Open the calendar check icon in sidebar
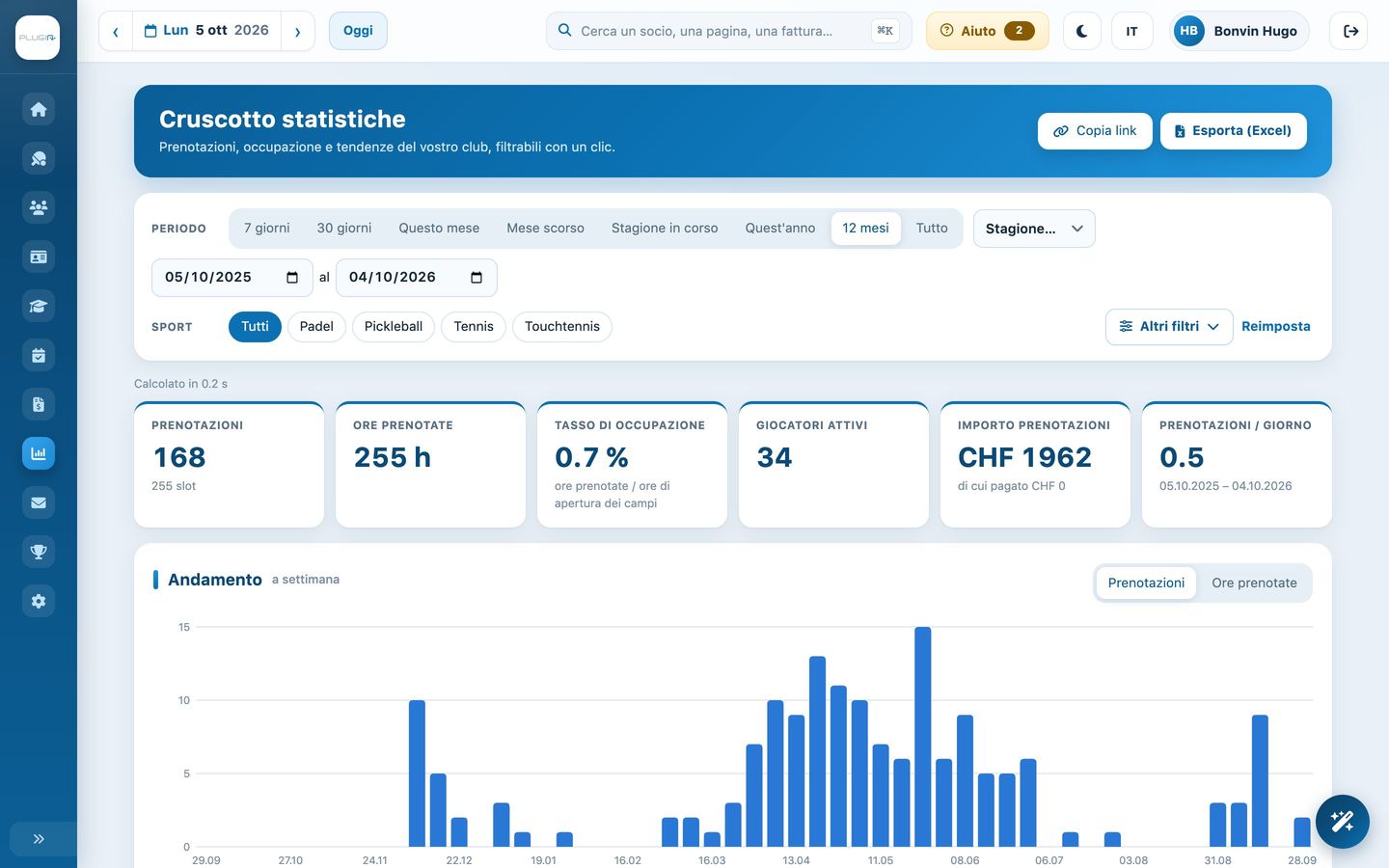Screen dimensions: 1389x868 [39, 355]
